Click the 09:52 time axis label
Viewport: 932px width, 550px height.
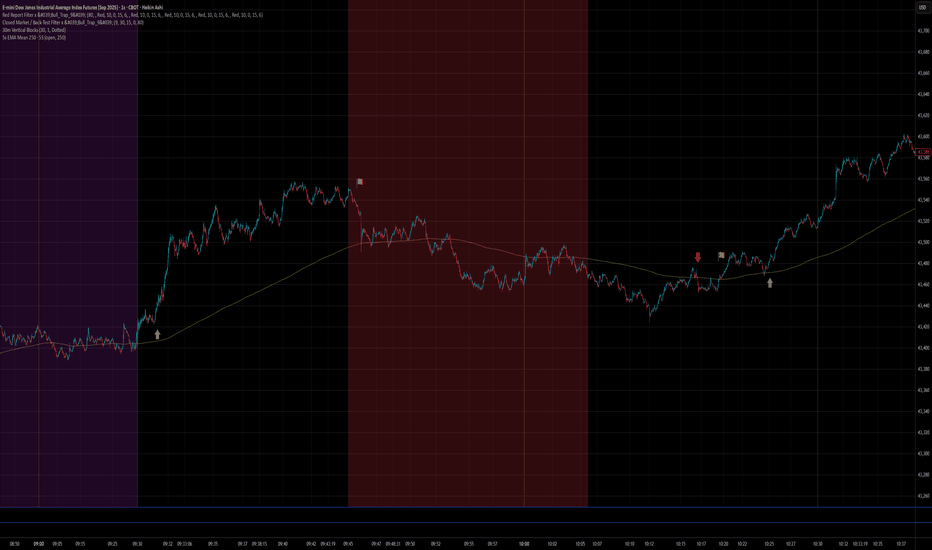click(x=436, y=544)
